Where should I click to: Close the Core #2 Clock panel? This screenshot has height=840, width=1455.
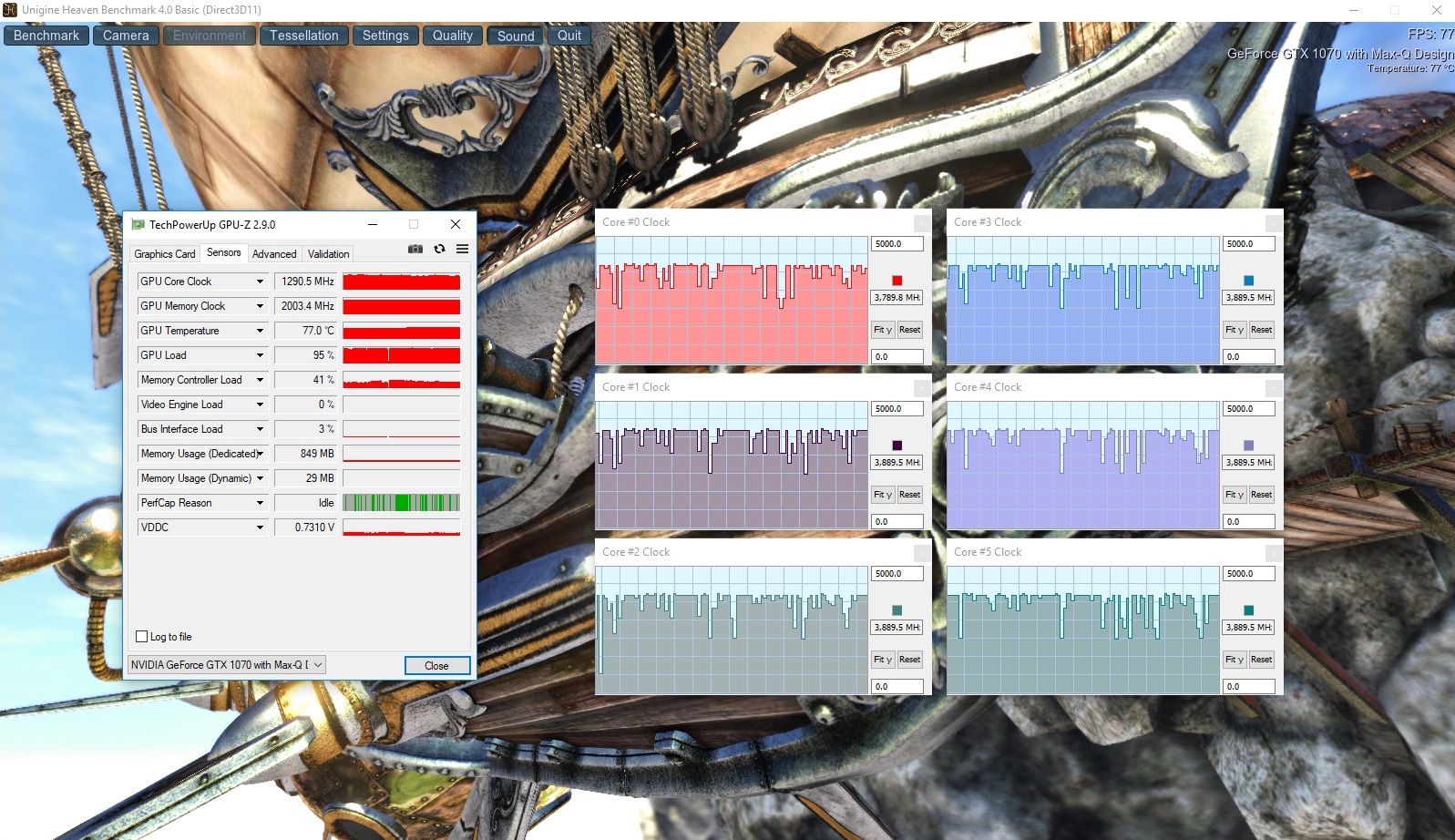922,552
